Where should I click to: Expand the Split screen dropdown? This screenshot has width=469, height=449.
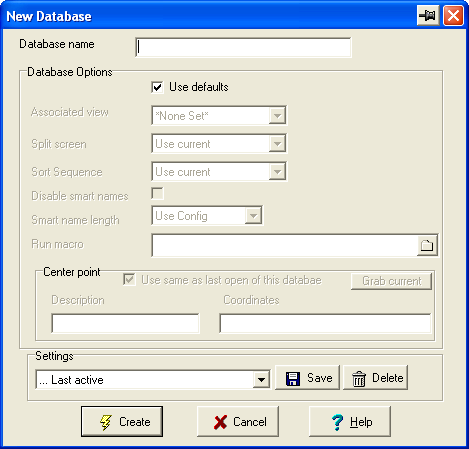(277, 144)
